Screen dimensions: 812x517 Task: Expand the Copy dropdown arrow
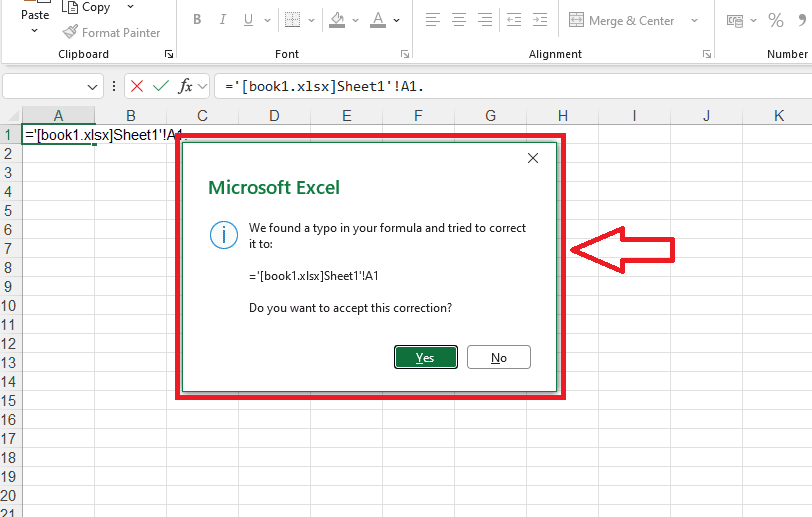tap(130, 7)
